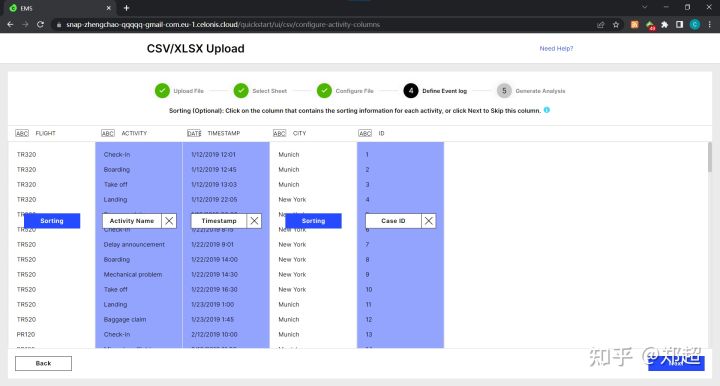
Task: Select the ID cell with value 13
Action: (x=369, y=335)
